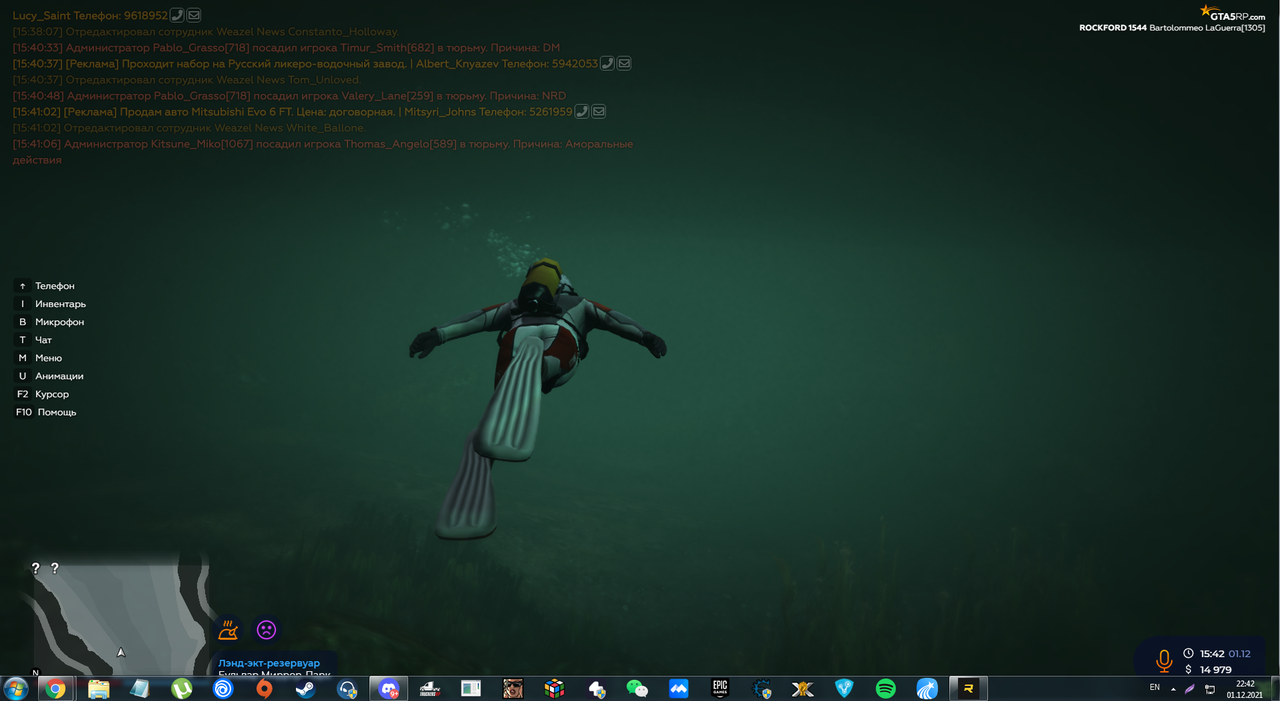Viewport: 1280px width, 701px height.
Task: Click the 14 979 money balance
Action: [x=1215, y=669]
